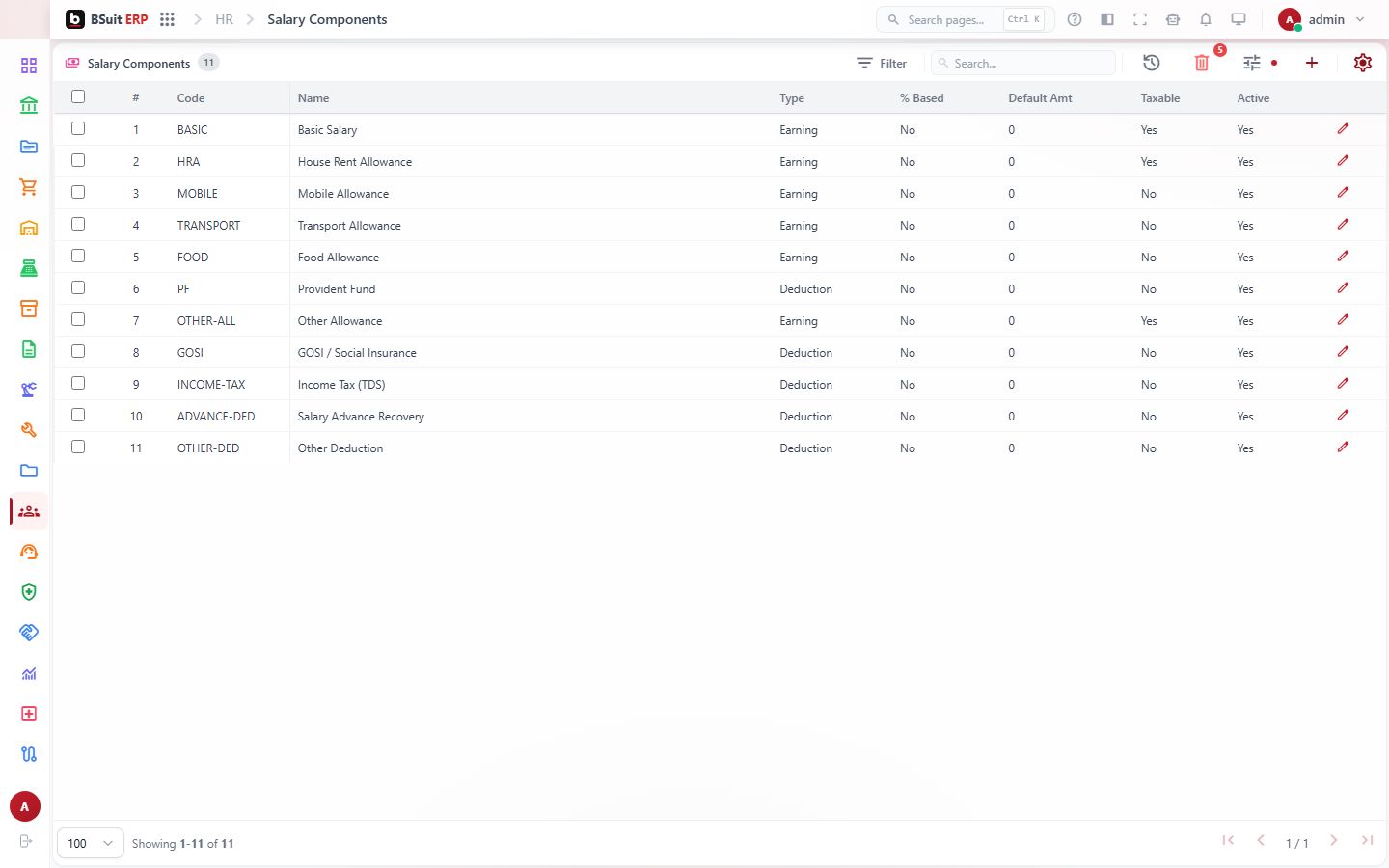Select the OTHER-DED row checkbox
The height and width of the screenshot is (868, 1389).
tap(78, 447)
